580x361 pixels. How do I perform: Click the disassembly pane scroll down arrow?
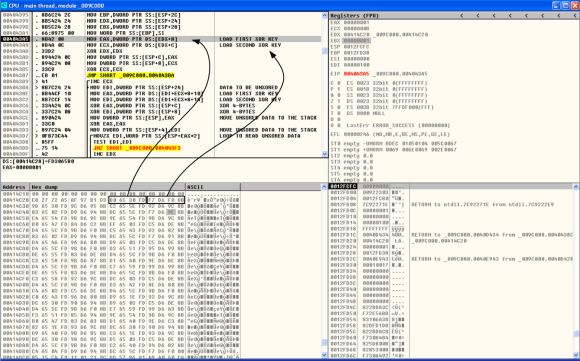pos(325,154)
